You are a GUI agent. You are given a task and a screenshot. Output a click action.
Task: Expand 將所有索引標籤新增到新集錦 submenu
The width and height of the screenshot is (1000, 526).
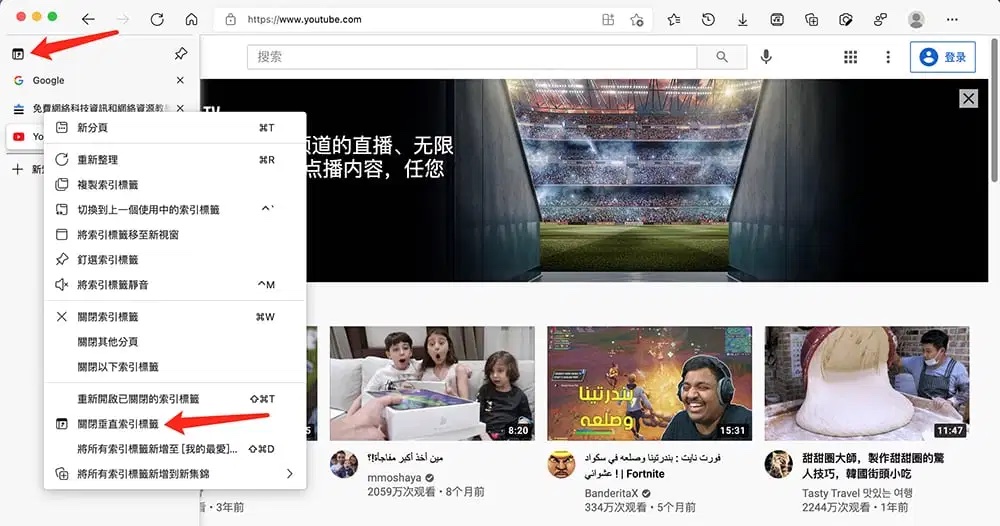click(x=175, y=474)
